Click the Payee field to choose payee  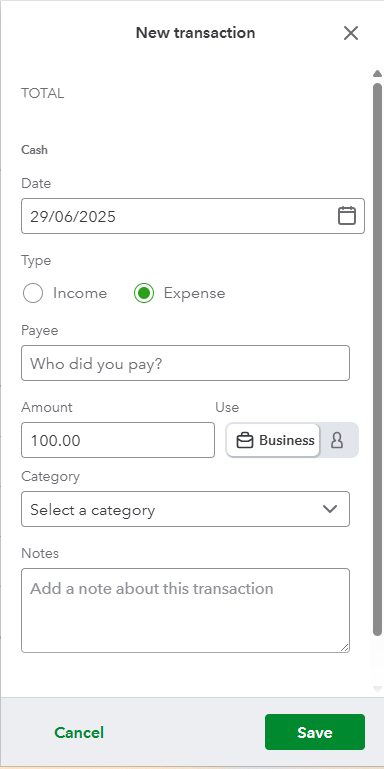coord(185,363)
